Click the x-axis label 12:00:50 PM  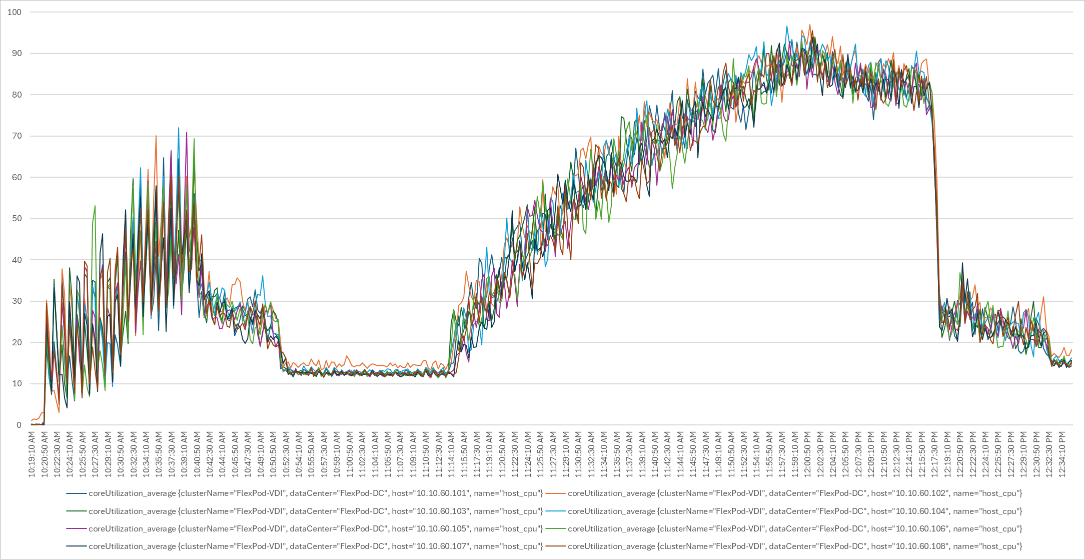[x=808, y=453]
